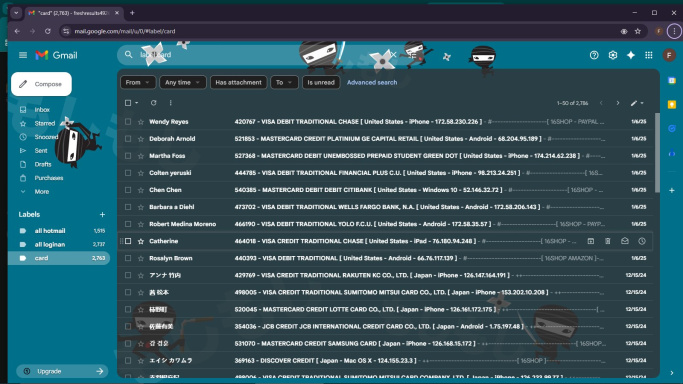This screenshot has width=683, height=384.
Task: Bookmark this page with the star icon
Action: [x=638, y=31]
